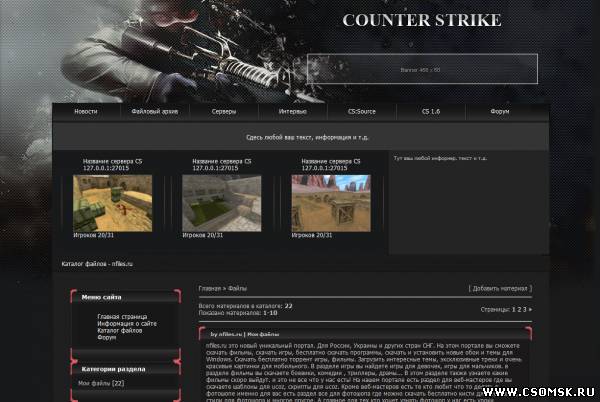Select the CS:Source menu item

[362, 112]
